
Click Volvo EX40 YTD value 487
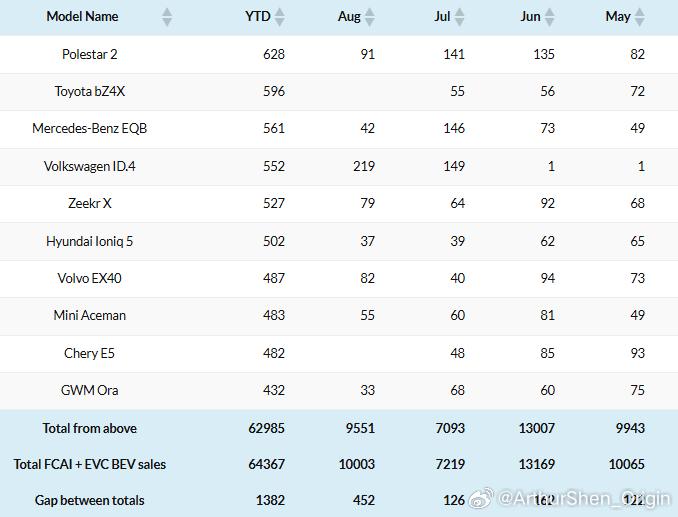[274, 278]
